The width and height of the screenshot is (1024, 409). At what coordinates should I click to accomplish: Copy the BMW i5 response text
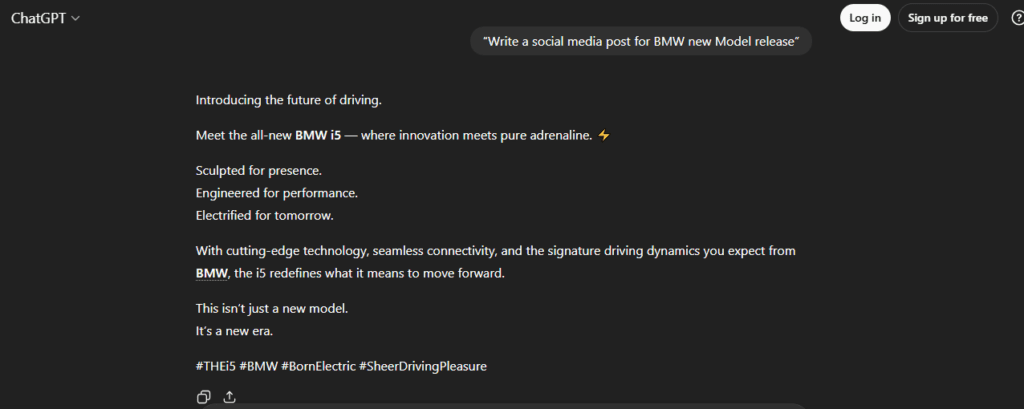click(x=203, y=397)
